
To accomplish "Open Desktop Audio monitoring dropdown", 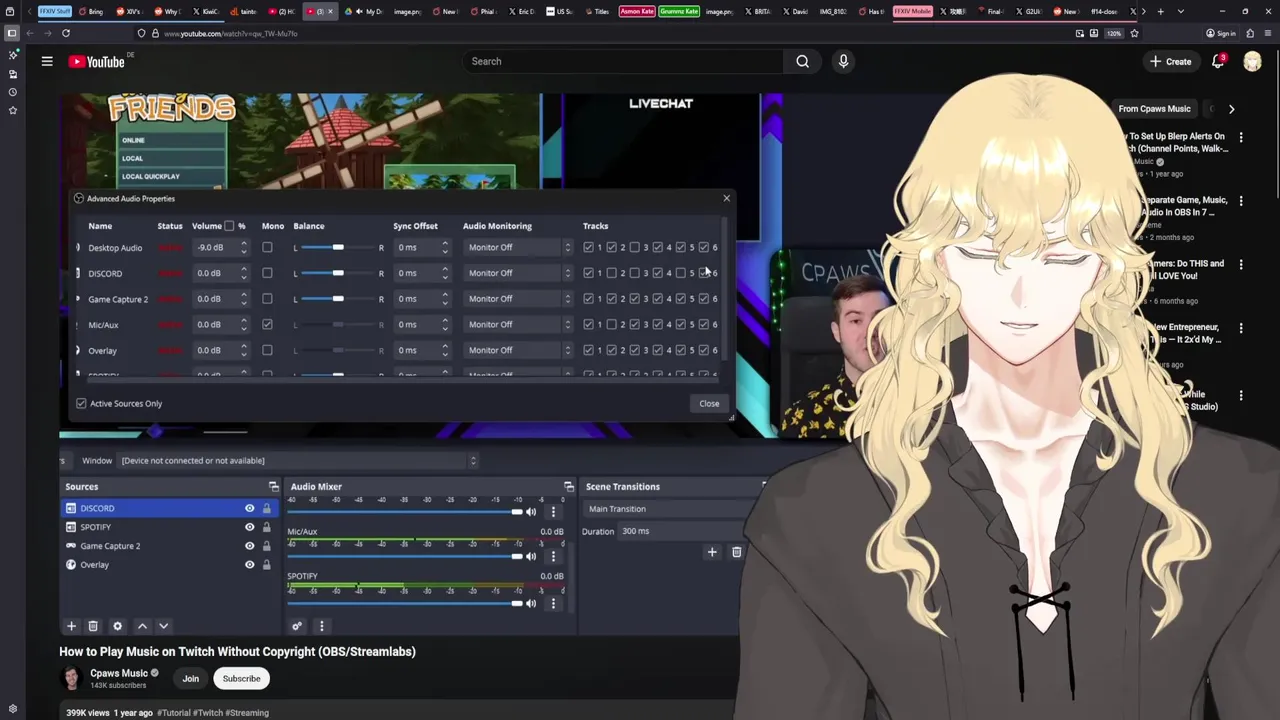I will (518, 247).
